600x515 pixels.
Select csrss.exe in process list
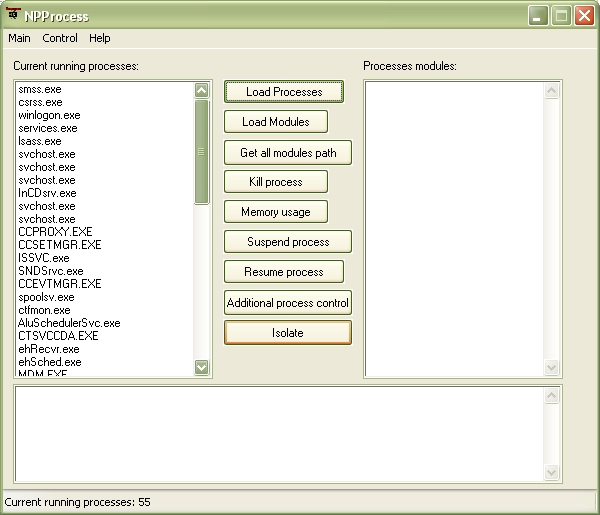tap(105, 102)
